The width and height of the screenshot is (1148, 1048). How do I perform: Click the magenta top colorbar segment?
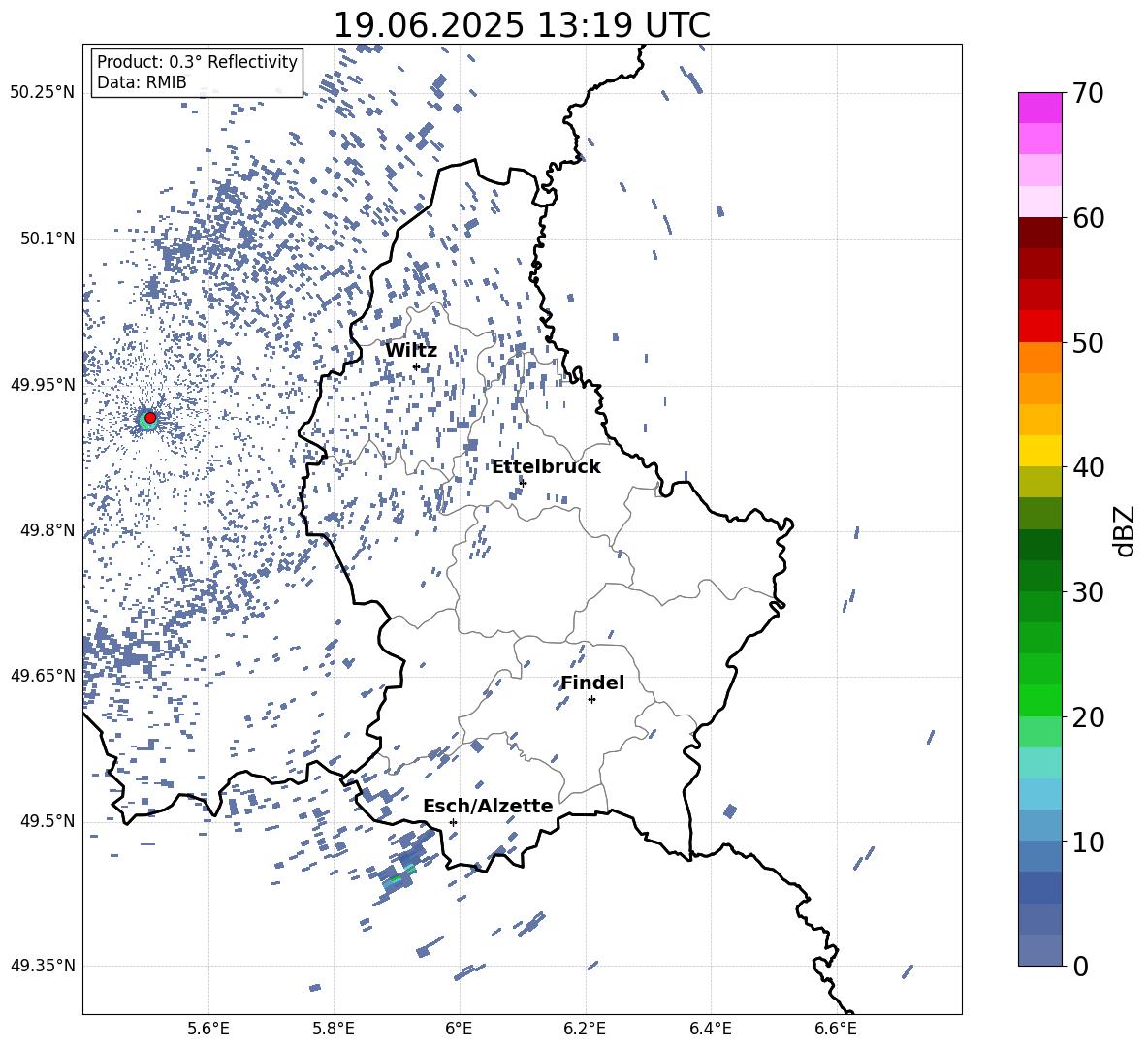click(1039, 109)
